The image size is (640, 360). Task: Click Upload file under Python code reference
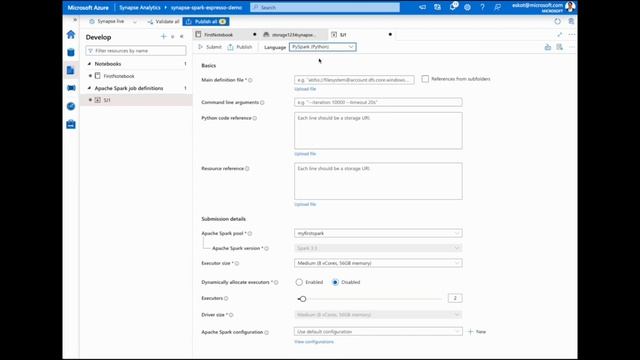click(x=305, y=154)
